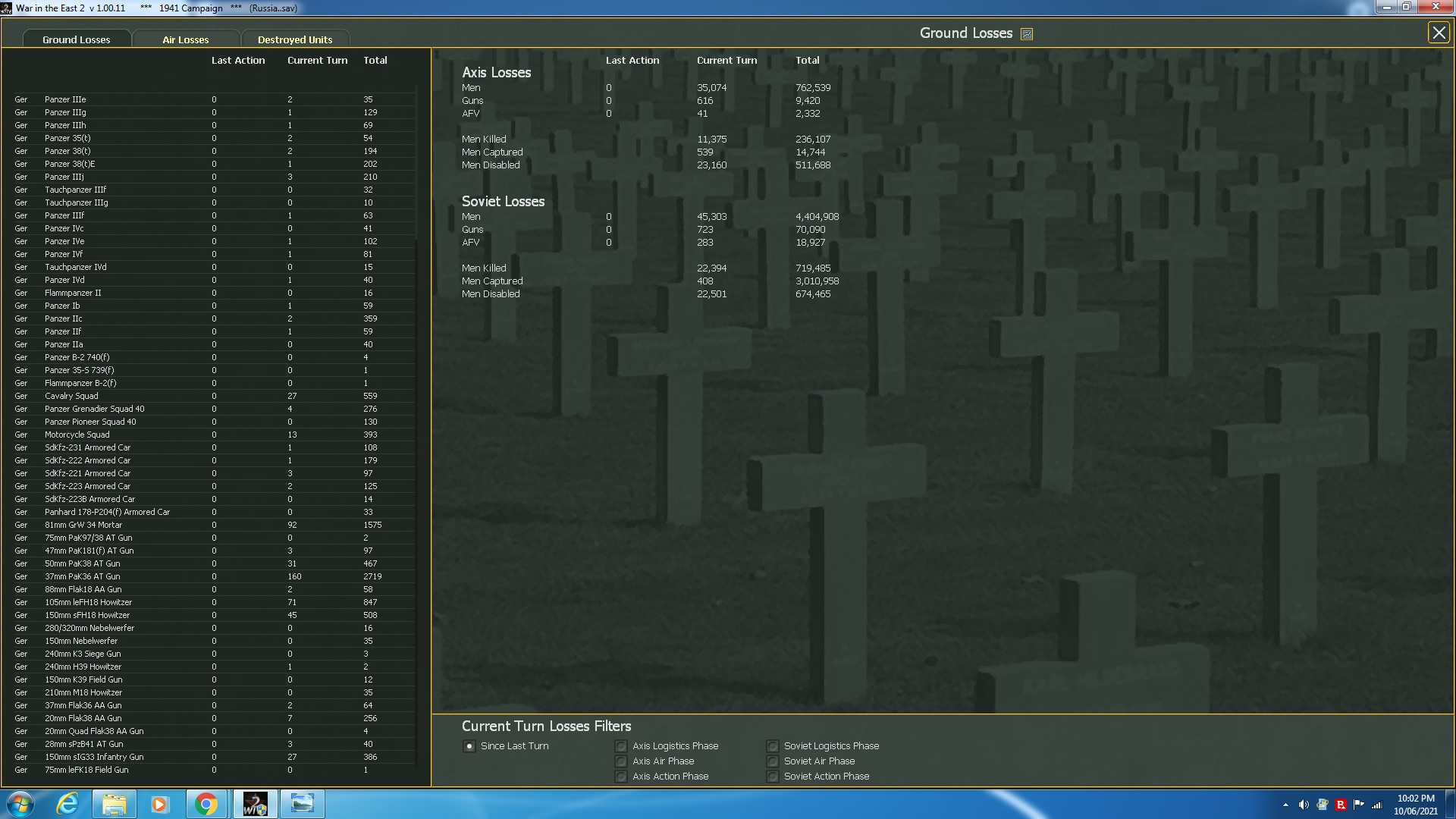The image size is (1456, 819).
Task: Open Windows Media Player in the taskbar
Action: [x=159, y=804]
